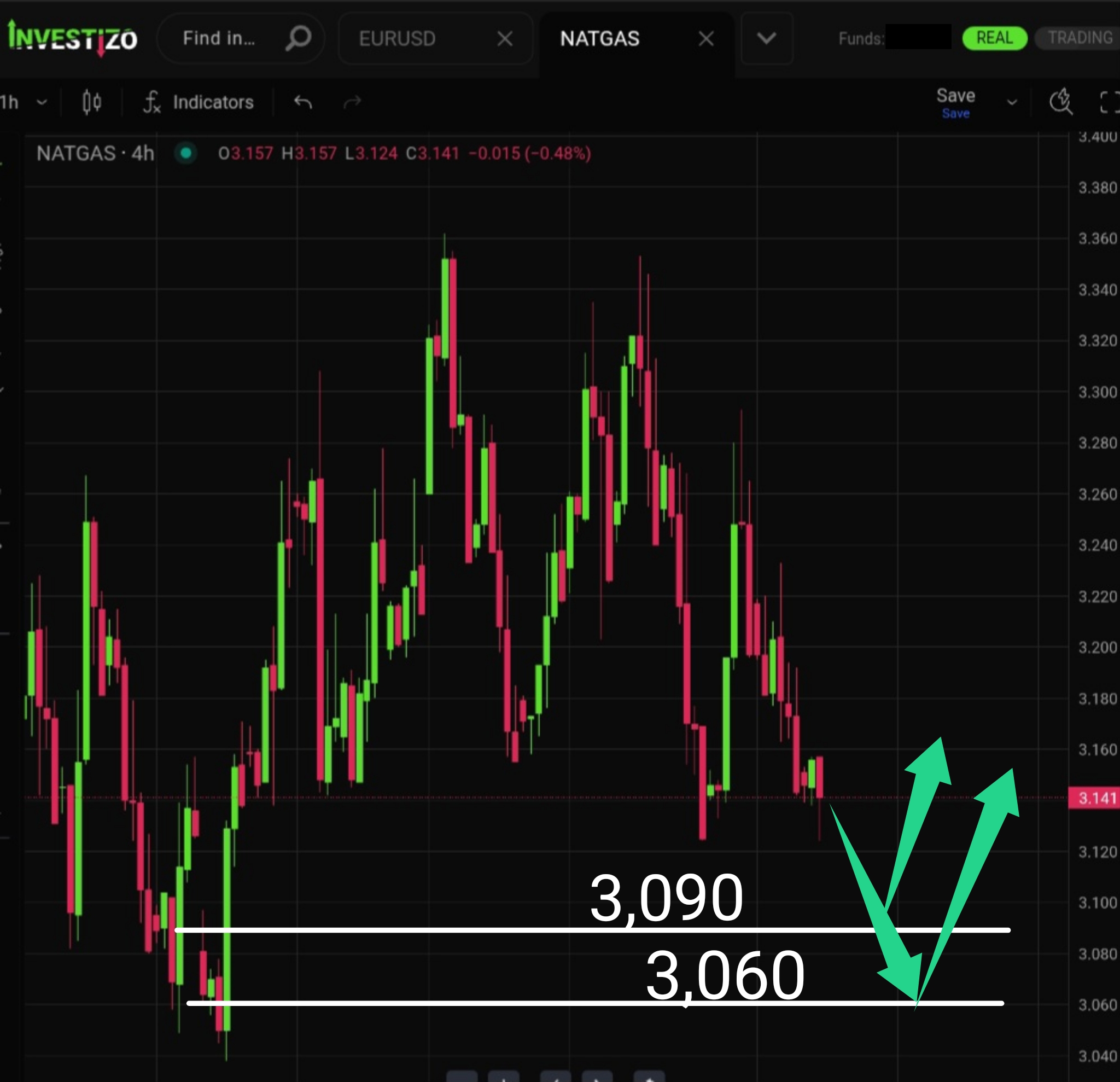Open the Find instrument search field

(x=241, y=38)
